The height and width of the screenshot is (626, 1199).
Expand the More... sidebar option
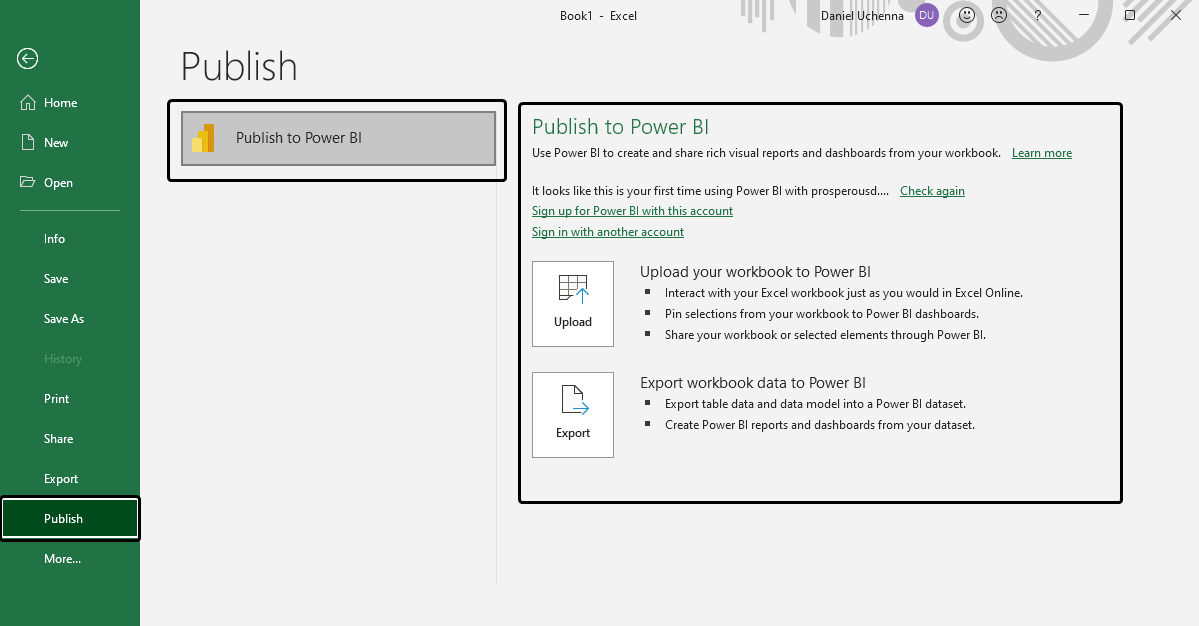coord(62,559)
